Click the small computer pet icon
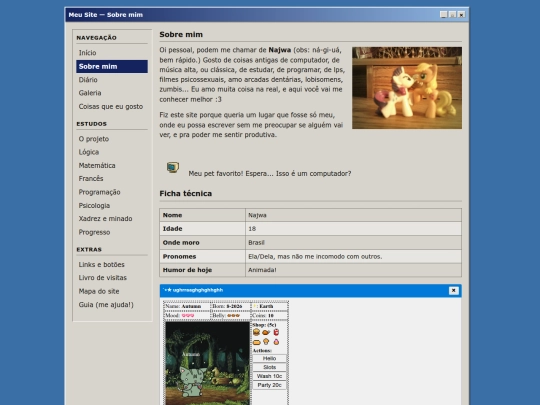The image size is (540, 405). [173, 167]
